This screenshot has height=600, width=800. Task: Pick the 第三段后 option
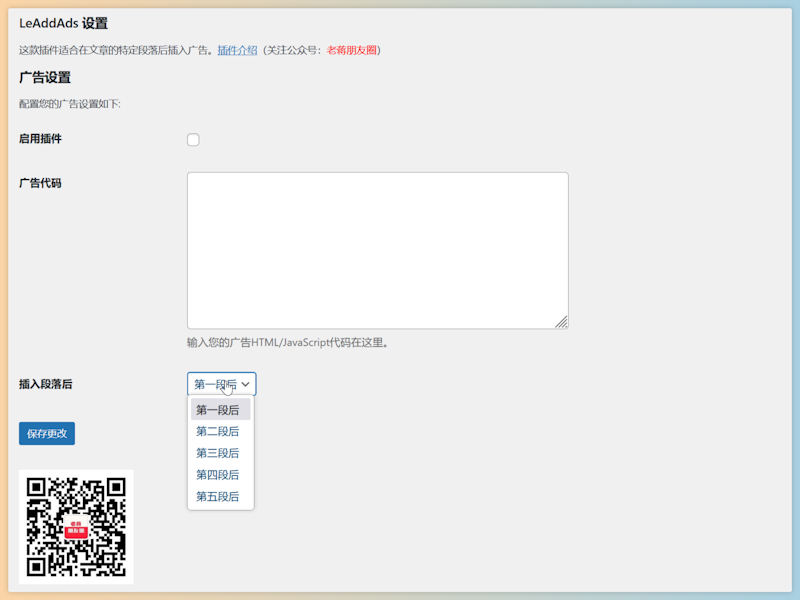[x=218, y=453]
